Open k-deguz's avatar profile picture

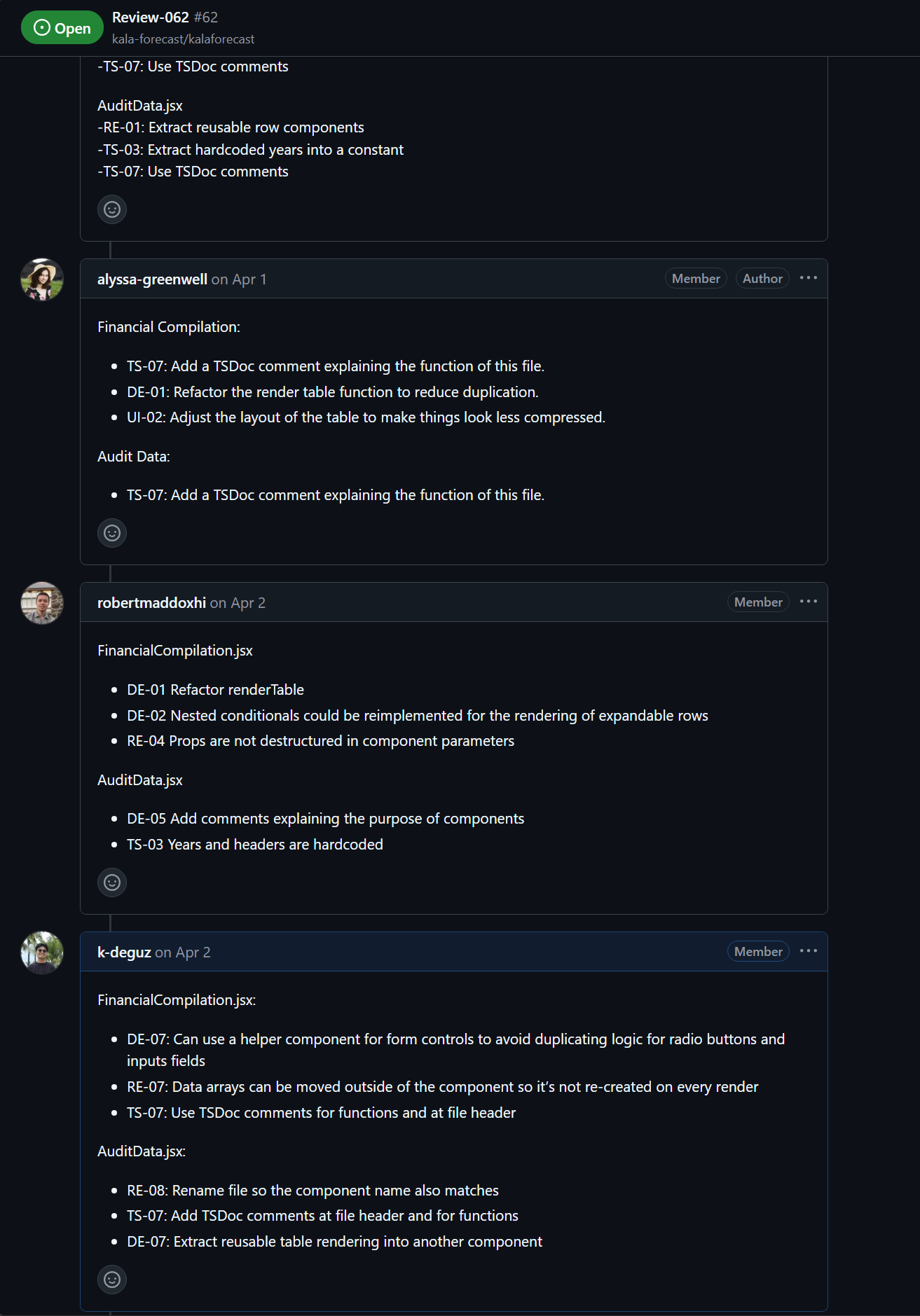pos(42,953)
